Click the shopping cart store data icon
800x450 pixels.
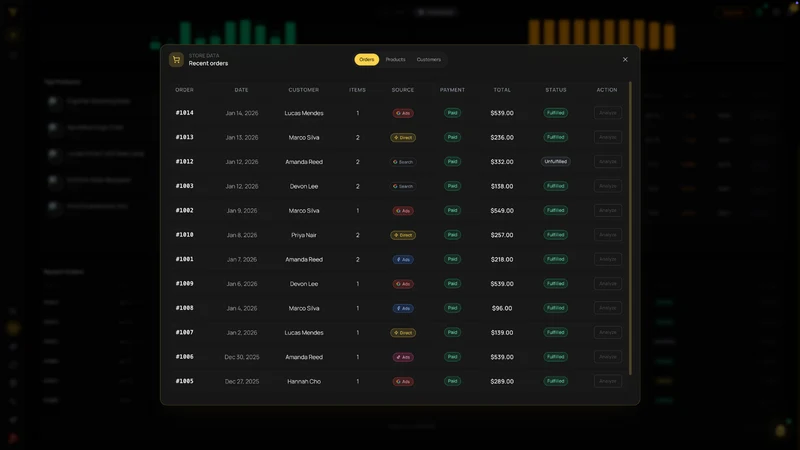(176, 60)
